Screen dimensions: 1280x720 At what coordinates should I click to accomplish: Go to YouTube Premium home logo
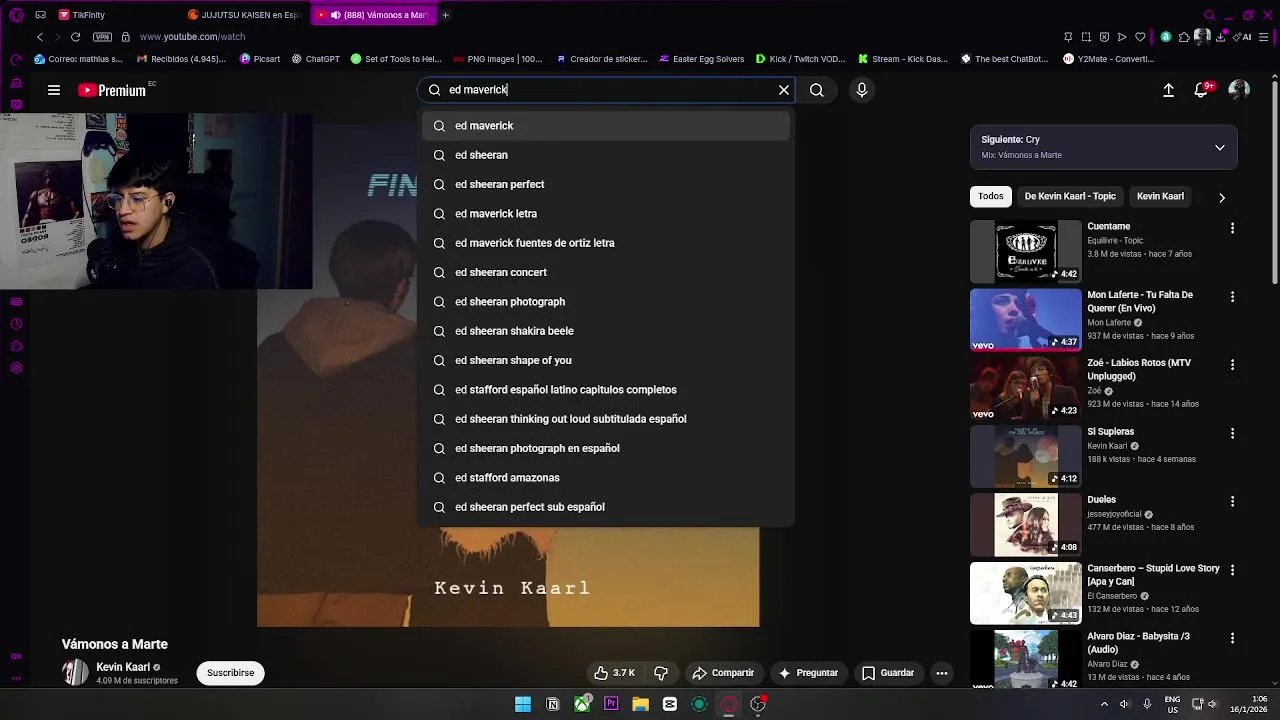[x=112, y=90]
